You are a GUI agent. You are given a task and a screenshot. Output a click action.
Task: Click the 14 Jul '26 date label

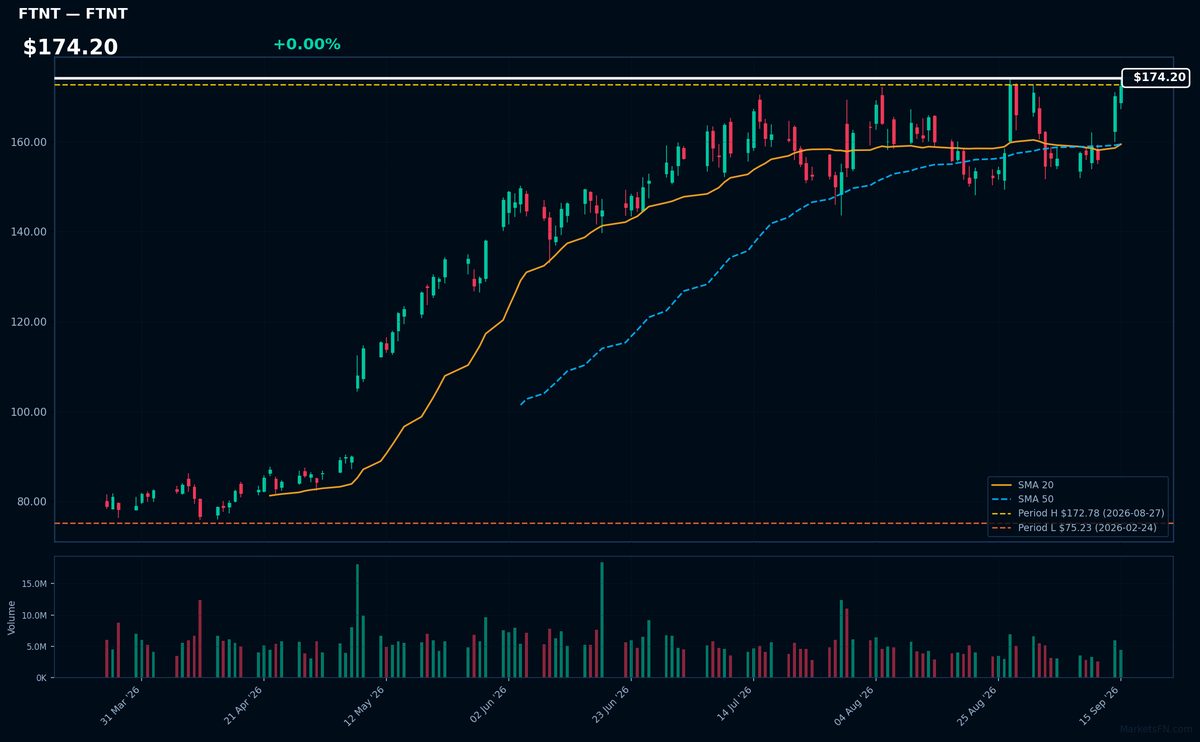pos(734,705)
